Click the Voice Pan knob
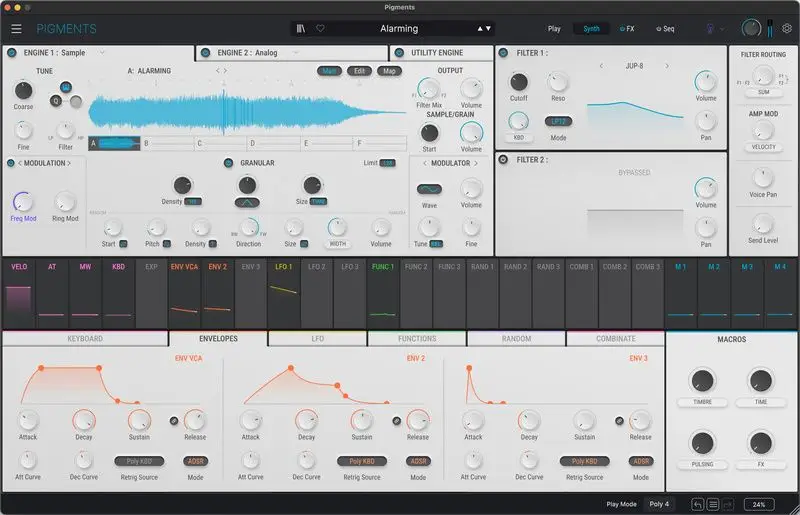The image size is (800, 515). (763, 178)
